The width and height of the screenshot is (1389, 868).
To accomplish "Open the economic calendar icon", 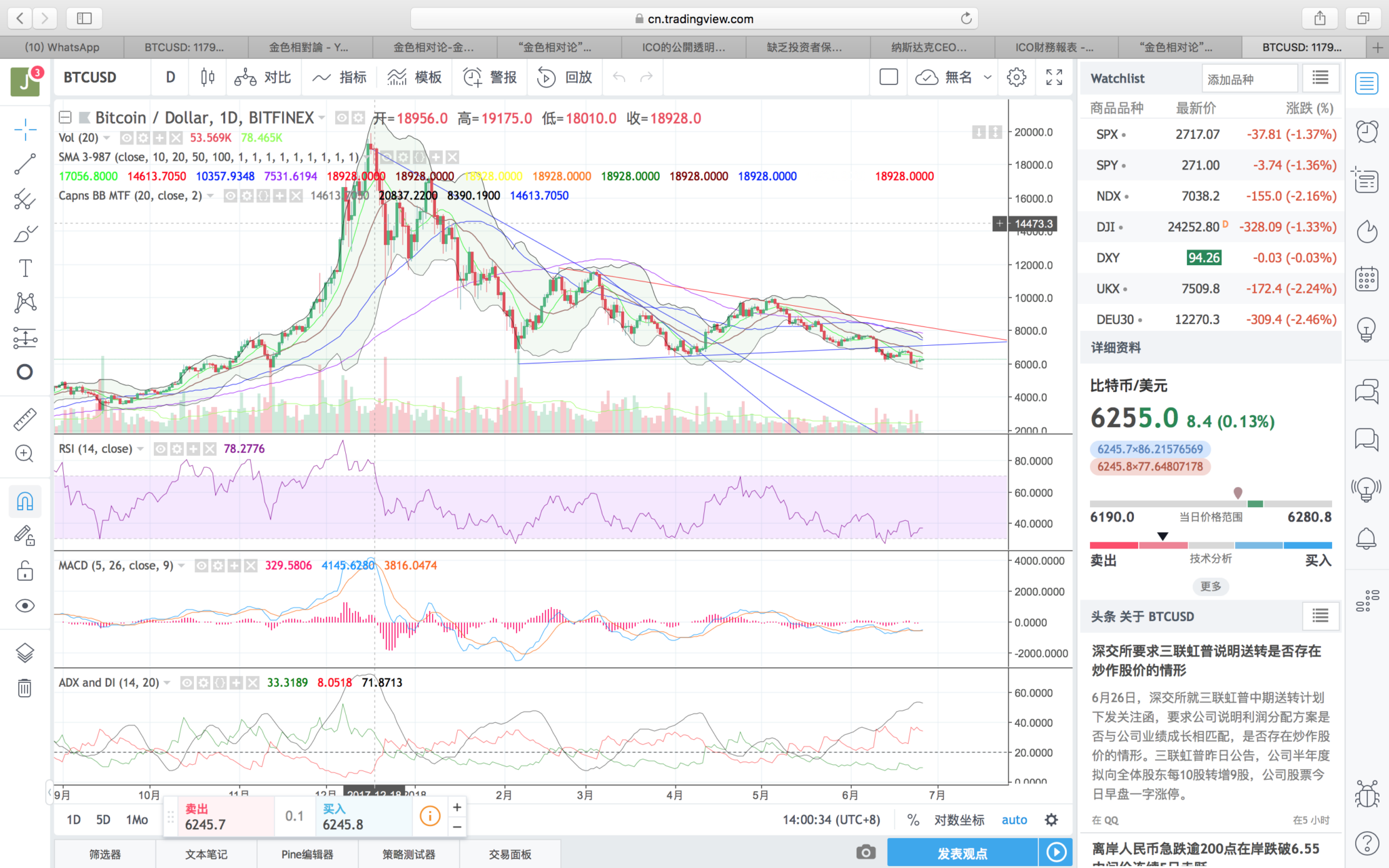I will pos(1367,279).
